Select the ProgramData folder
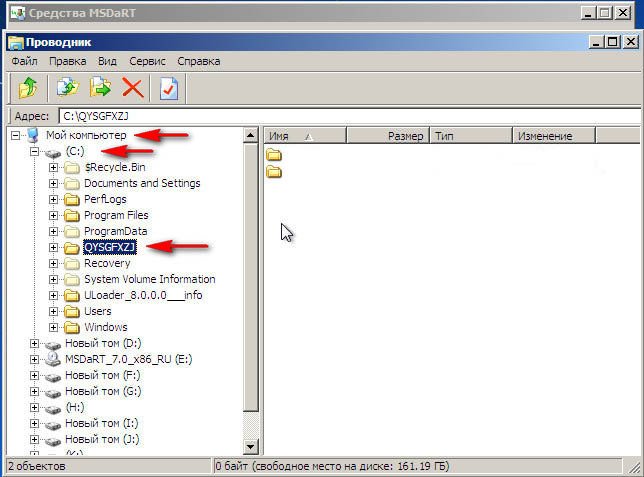644x477 pixels. click(115, 232)
